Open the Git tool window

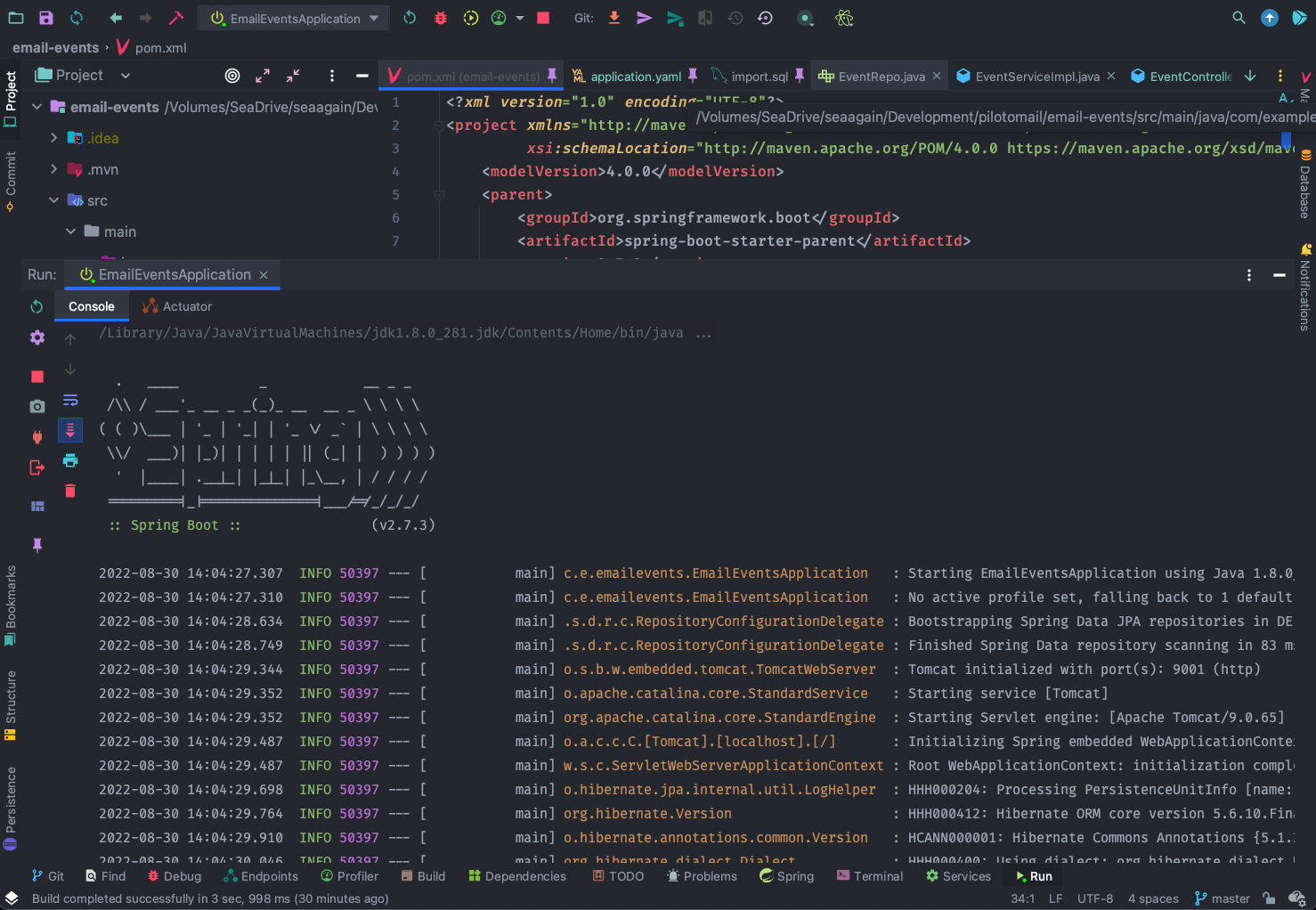(x=48, y=876)
